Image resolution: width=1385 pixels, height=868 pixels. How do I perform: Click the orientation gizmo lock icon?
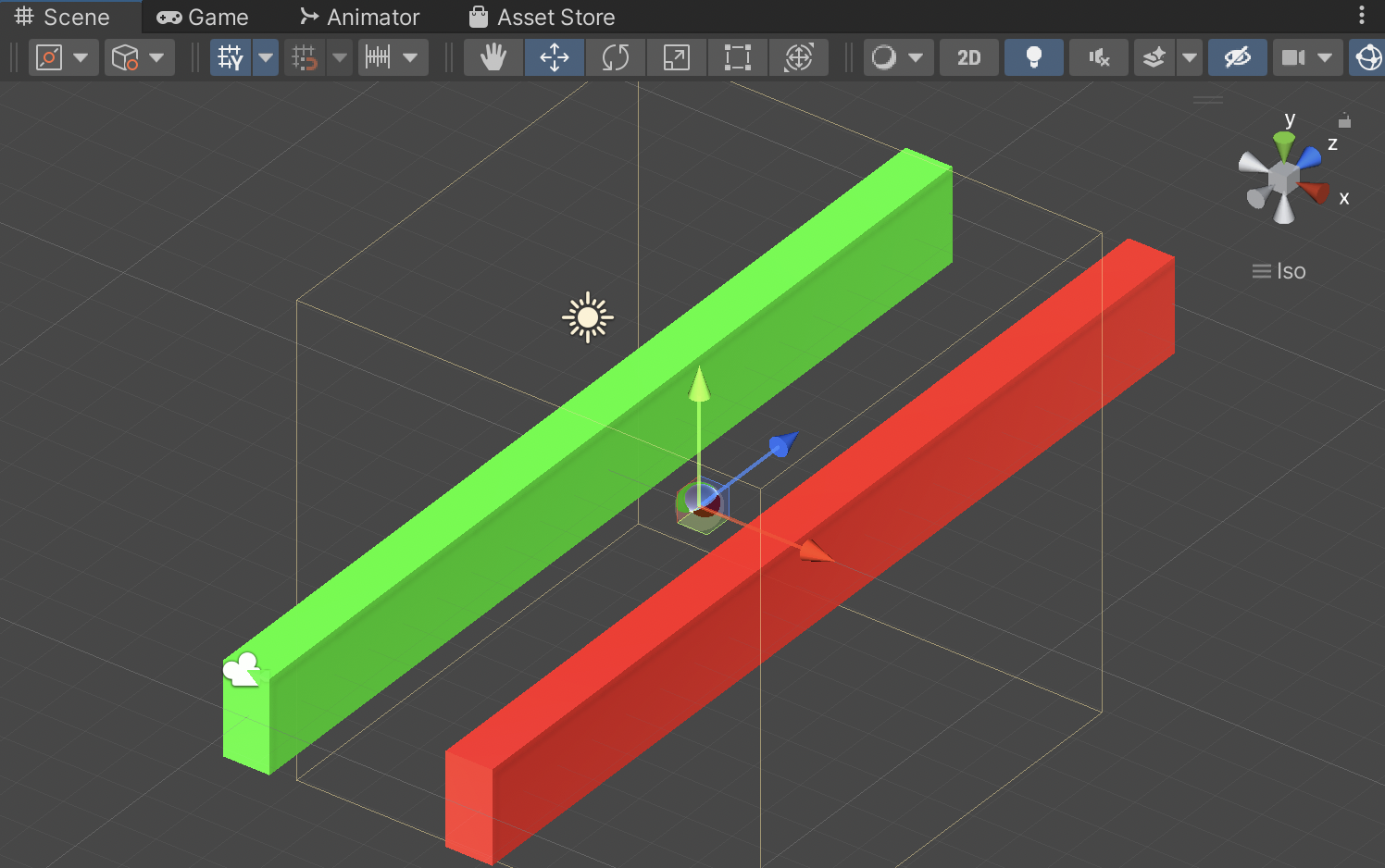point(1344,120)
